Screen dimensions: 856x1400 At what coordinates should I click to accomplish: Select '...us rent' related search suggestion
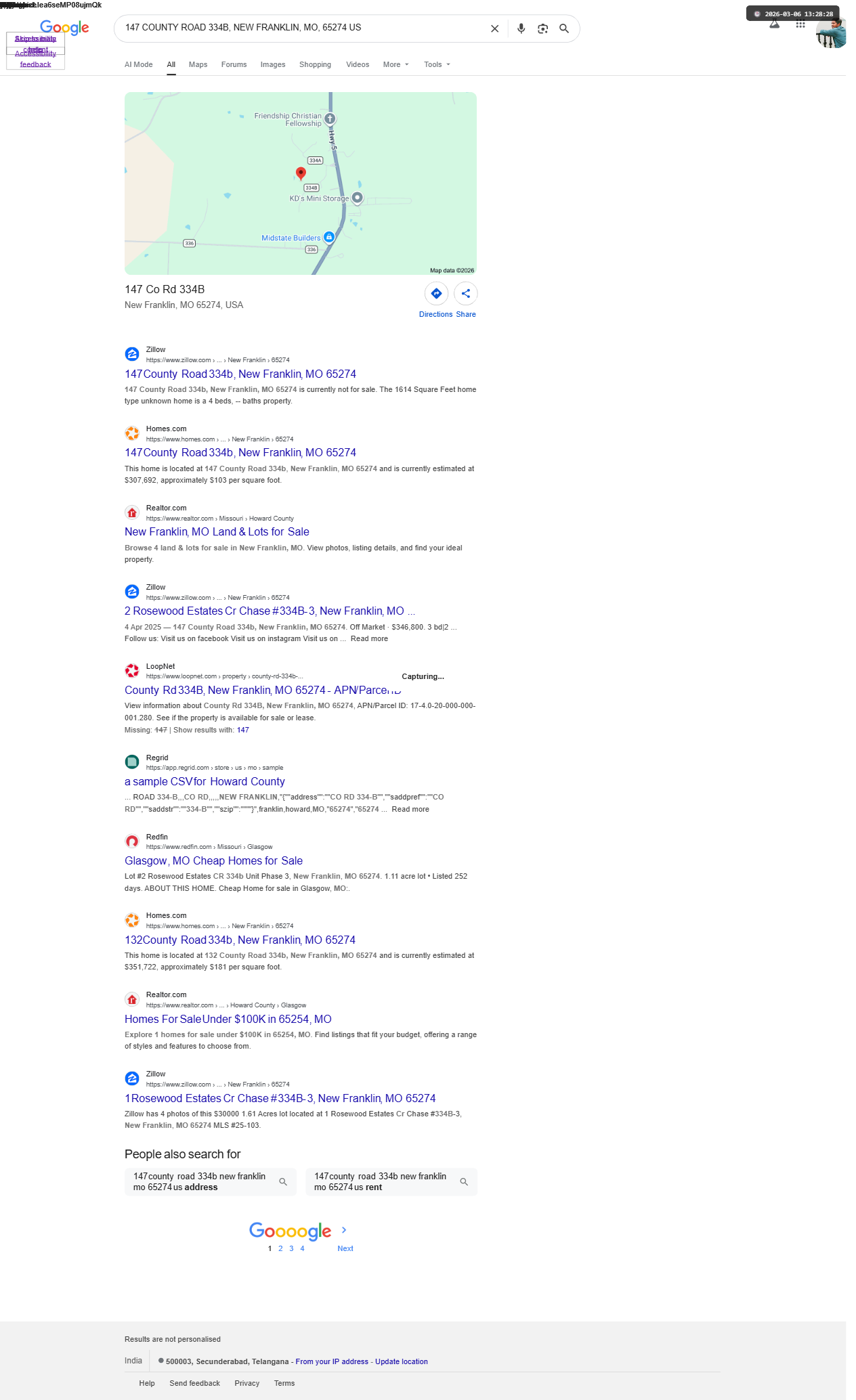(391, 1182)
